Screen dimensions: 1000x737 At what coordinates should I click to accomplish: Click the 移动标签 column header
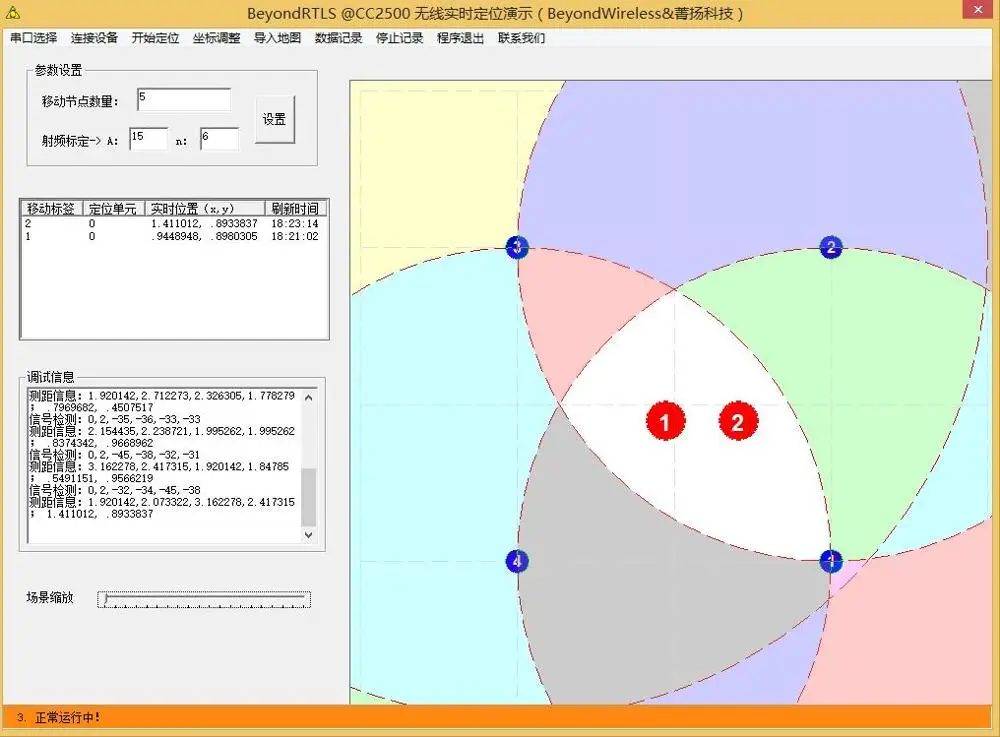point(51,208)
